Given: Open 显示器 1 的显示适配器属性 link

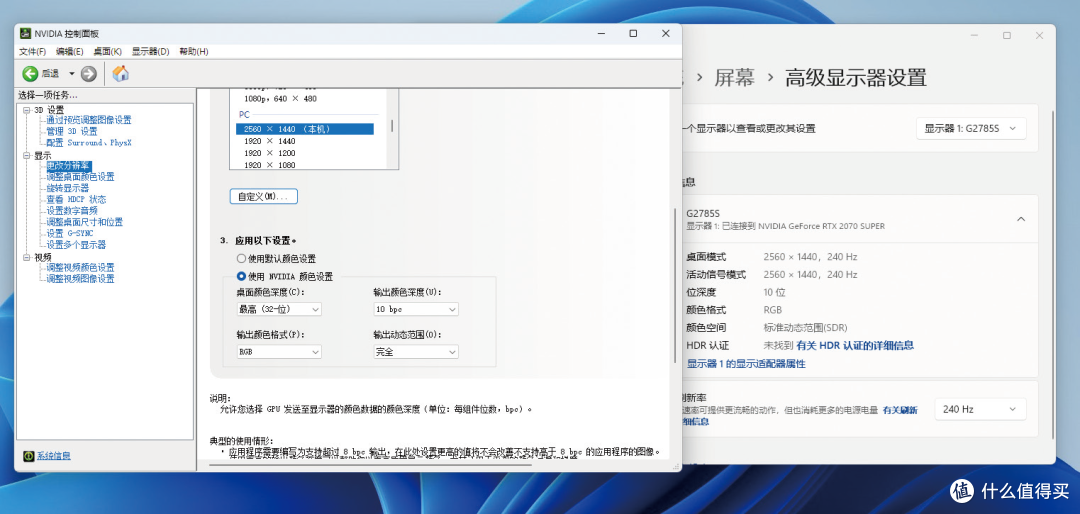Looking at the screenshot, I should tap(746, 364).
